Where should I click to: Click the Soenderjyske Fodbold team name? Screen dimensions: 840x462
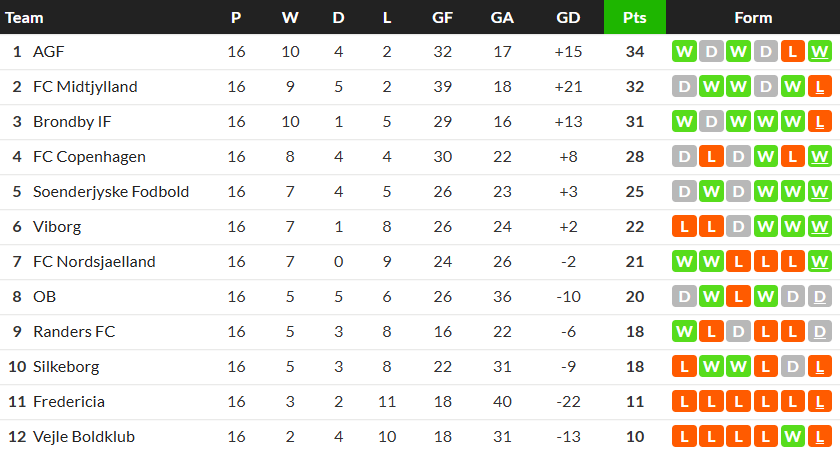(x=111, y=192)
